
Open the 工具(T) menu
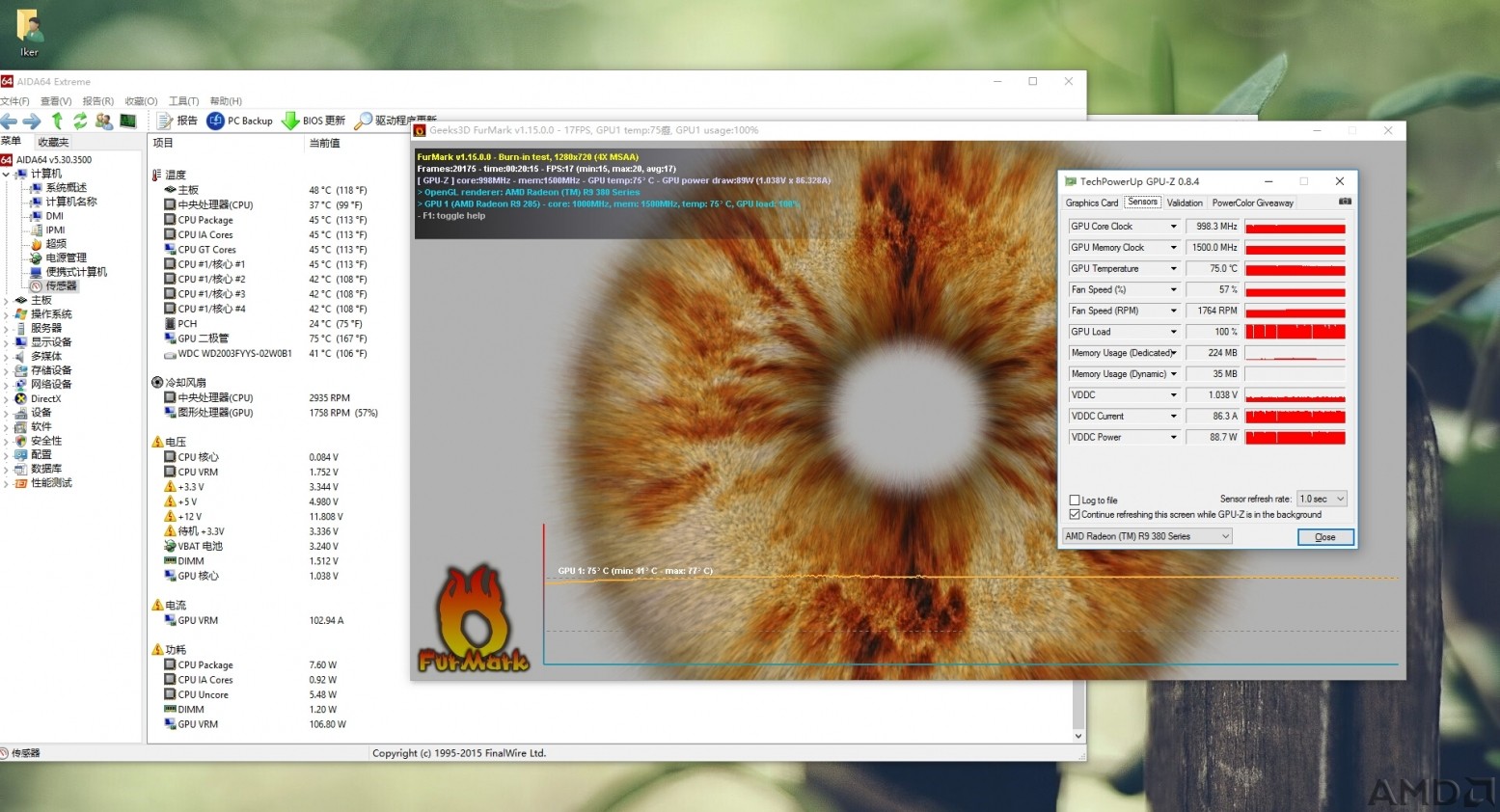point(183,101)
